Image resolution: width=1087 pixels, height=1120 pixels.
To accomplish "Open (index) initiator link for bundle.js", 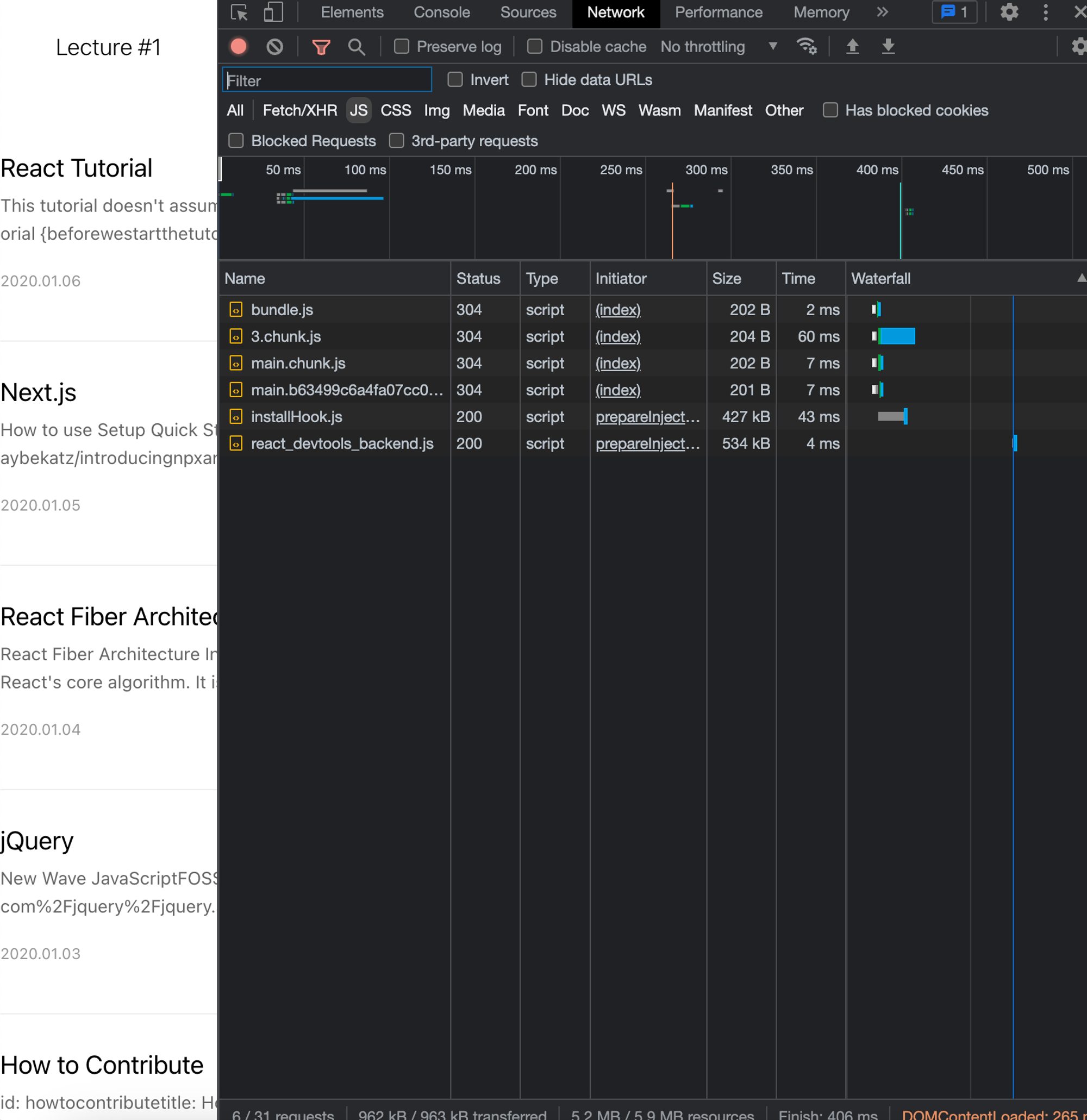I will (x=618, y=310).
